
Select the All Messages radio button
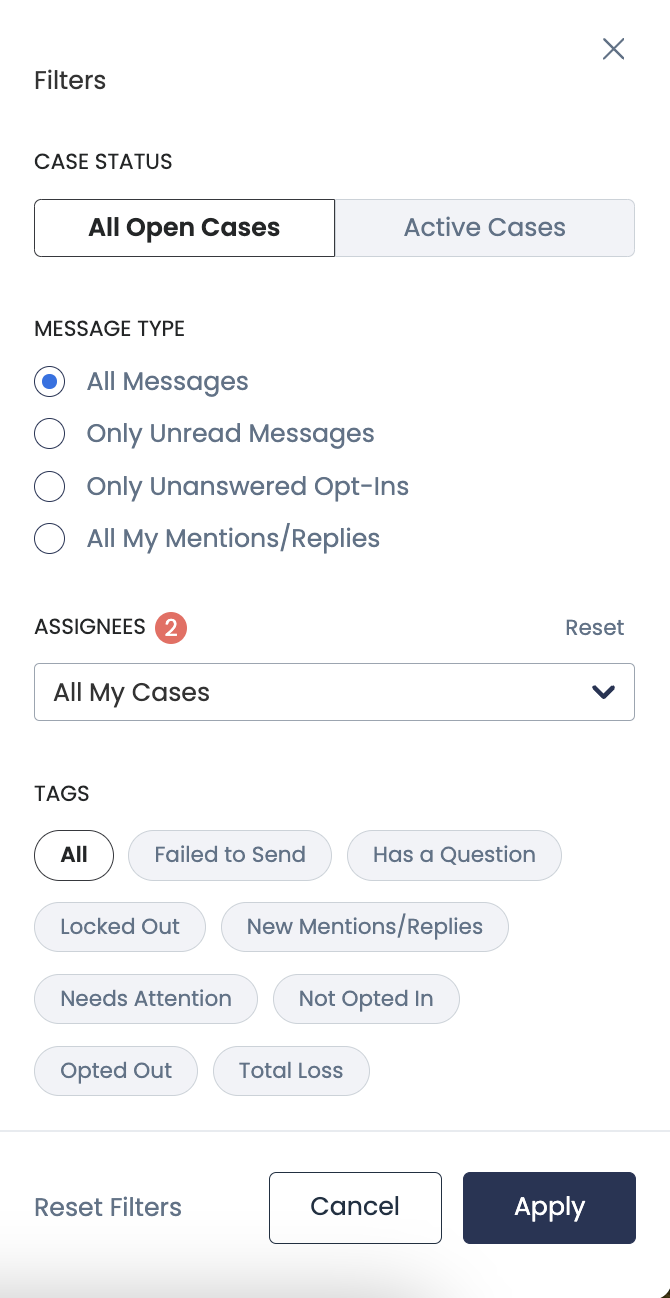click(x=50, y=381)
